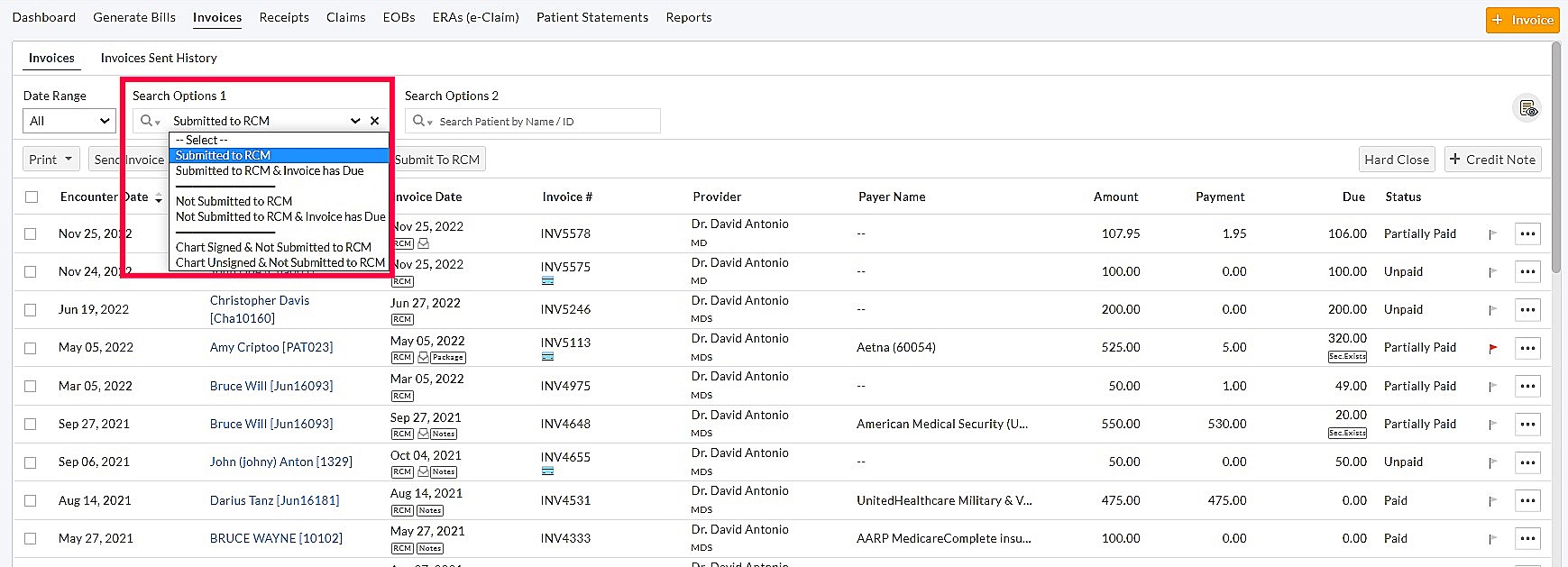The height and width of the screenshot is (567, 1568).
Task: Open the ERAs (e-Claim) menu
Action: click(475, 17)
